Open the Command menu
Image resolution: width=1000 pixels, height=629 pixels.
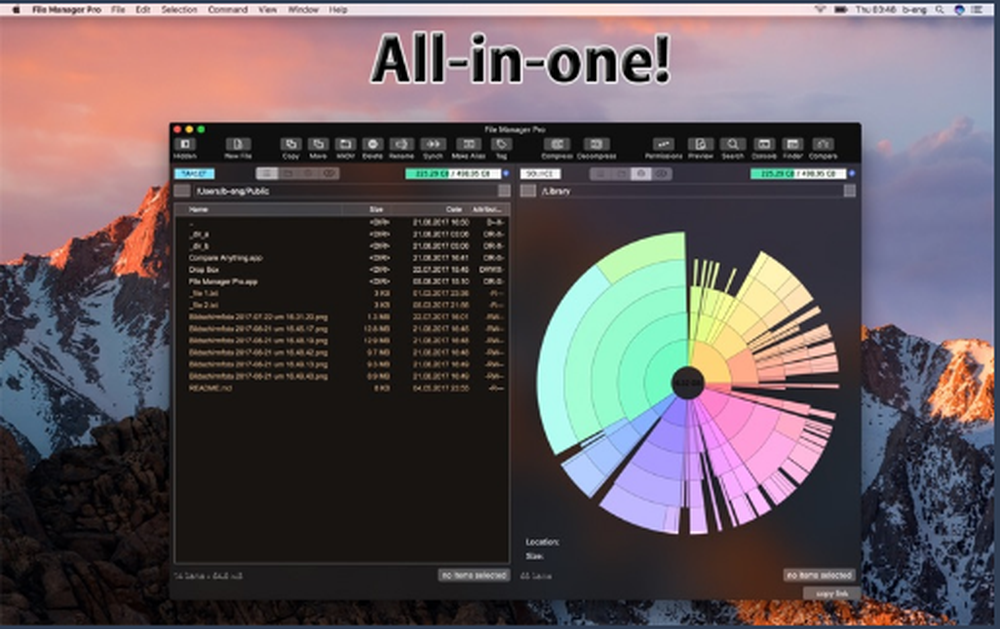(x=229, y=9)
